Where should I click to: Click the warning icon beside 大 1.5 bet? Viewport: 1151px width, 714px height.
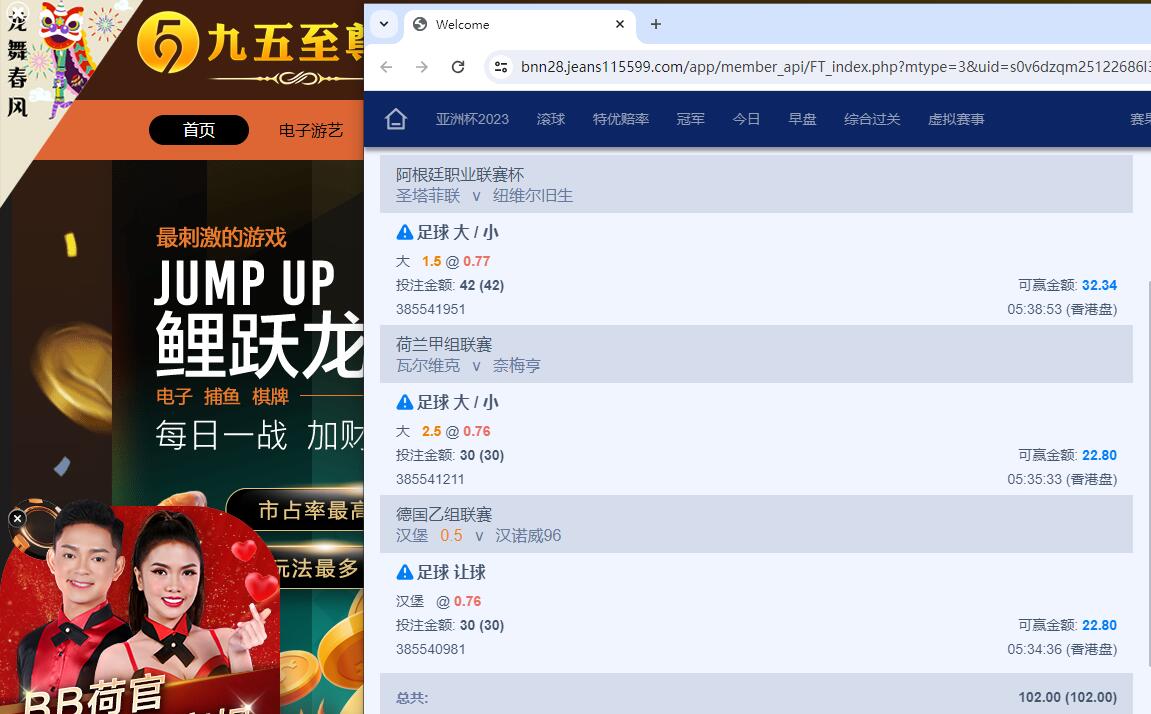404,233
